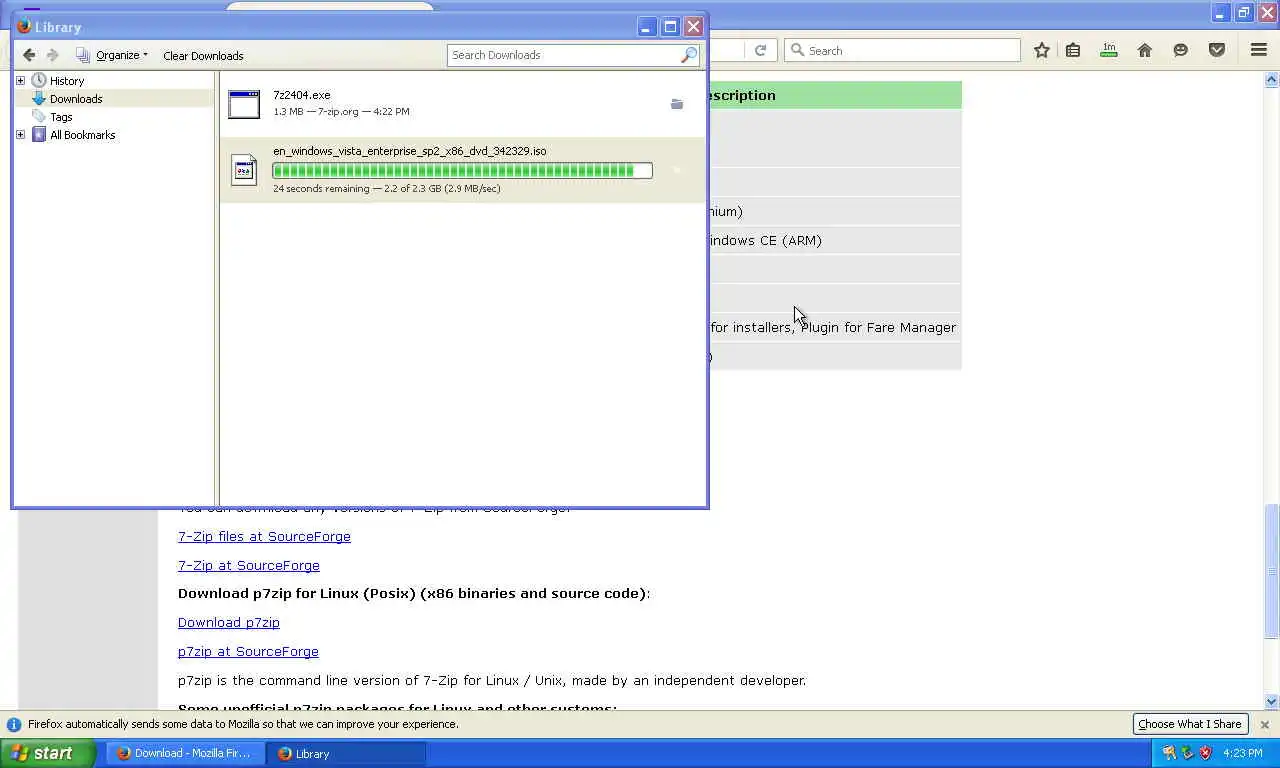Click the All Bookmarks star icon

pos(39,134)
